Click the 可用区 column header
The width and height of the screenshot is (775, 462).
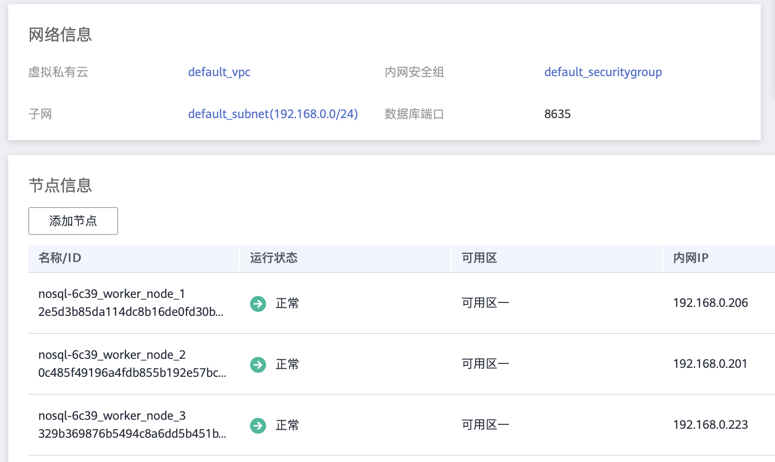point(479,258)
